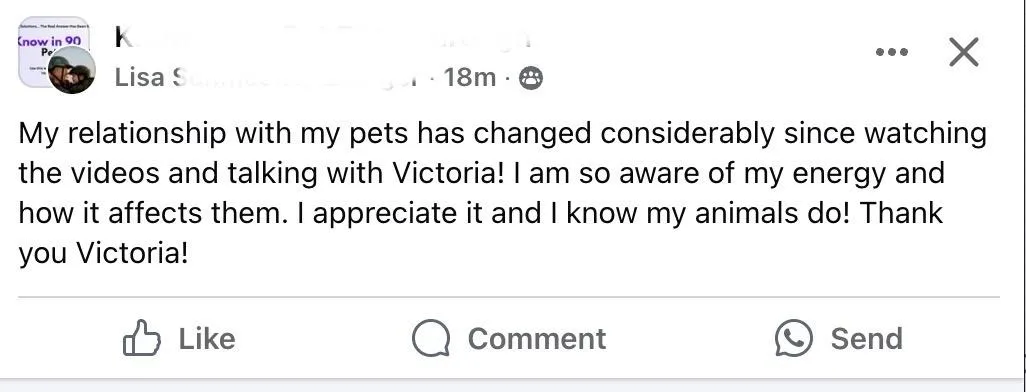Open group name link starting with K
The image size is (1026, 392).
click(122, 38)
